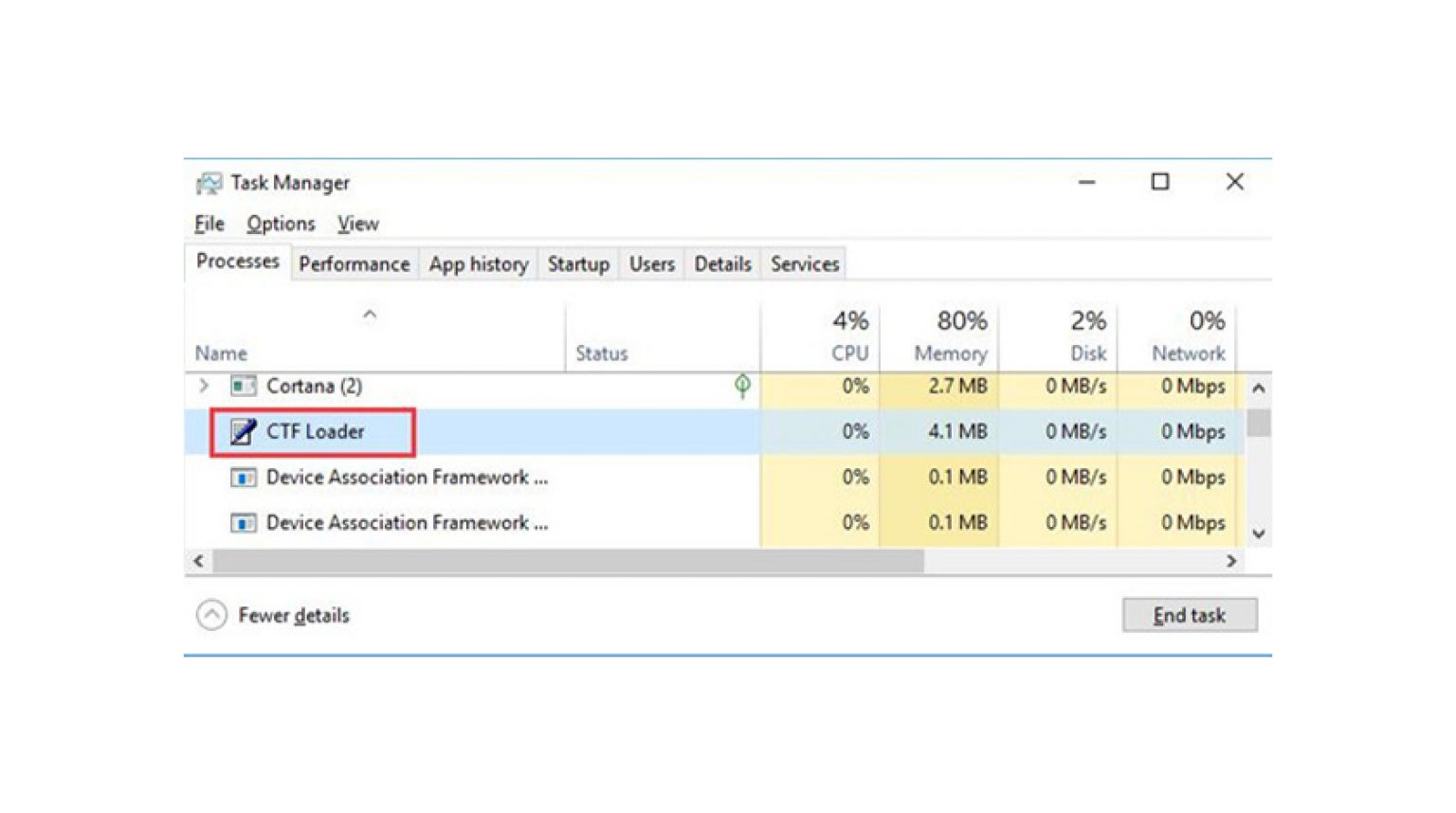This screenshot has width=1456, height=813.
Task: Click the CTF Loader process icon
Action: coord(244,431)
